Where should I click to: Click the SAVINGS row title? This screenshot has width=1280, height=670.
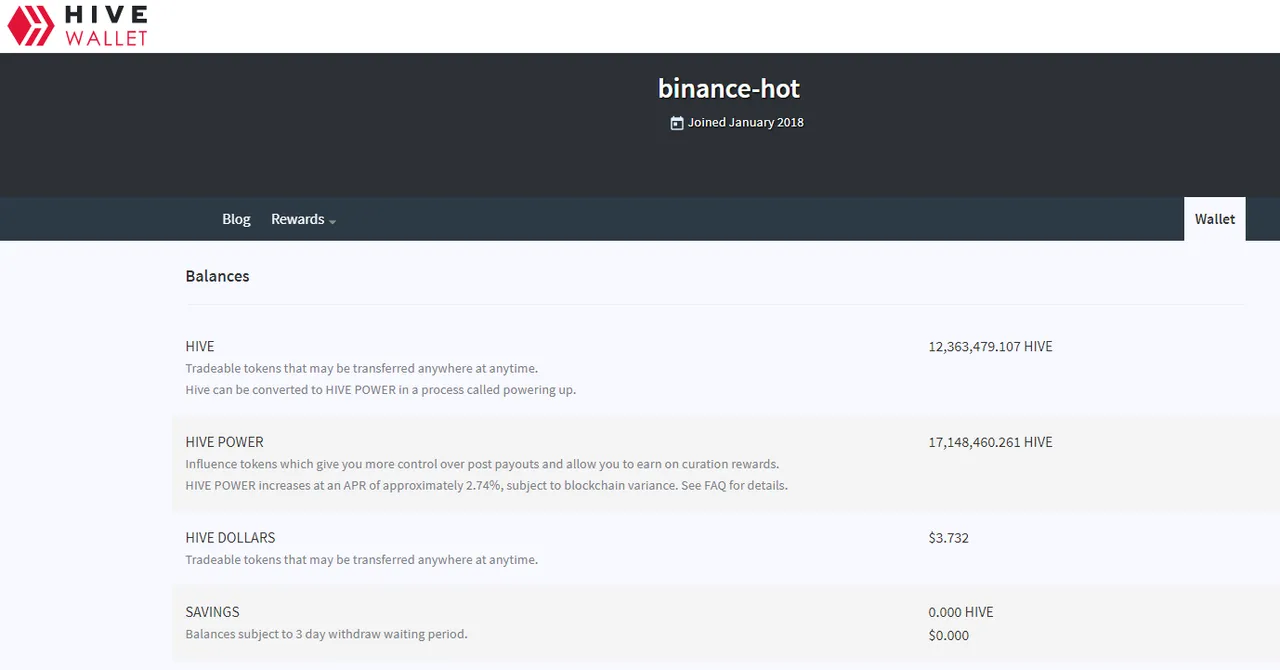[x=212, y=612]
